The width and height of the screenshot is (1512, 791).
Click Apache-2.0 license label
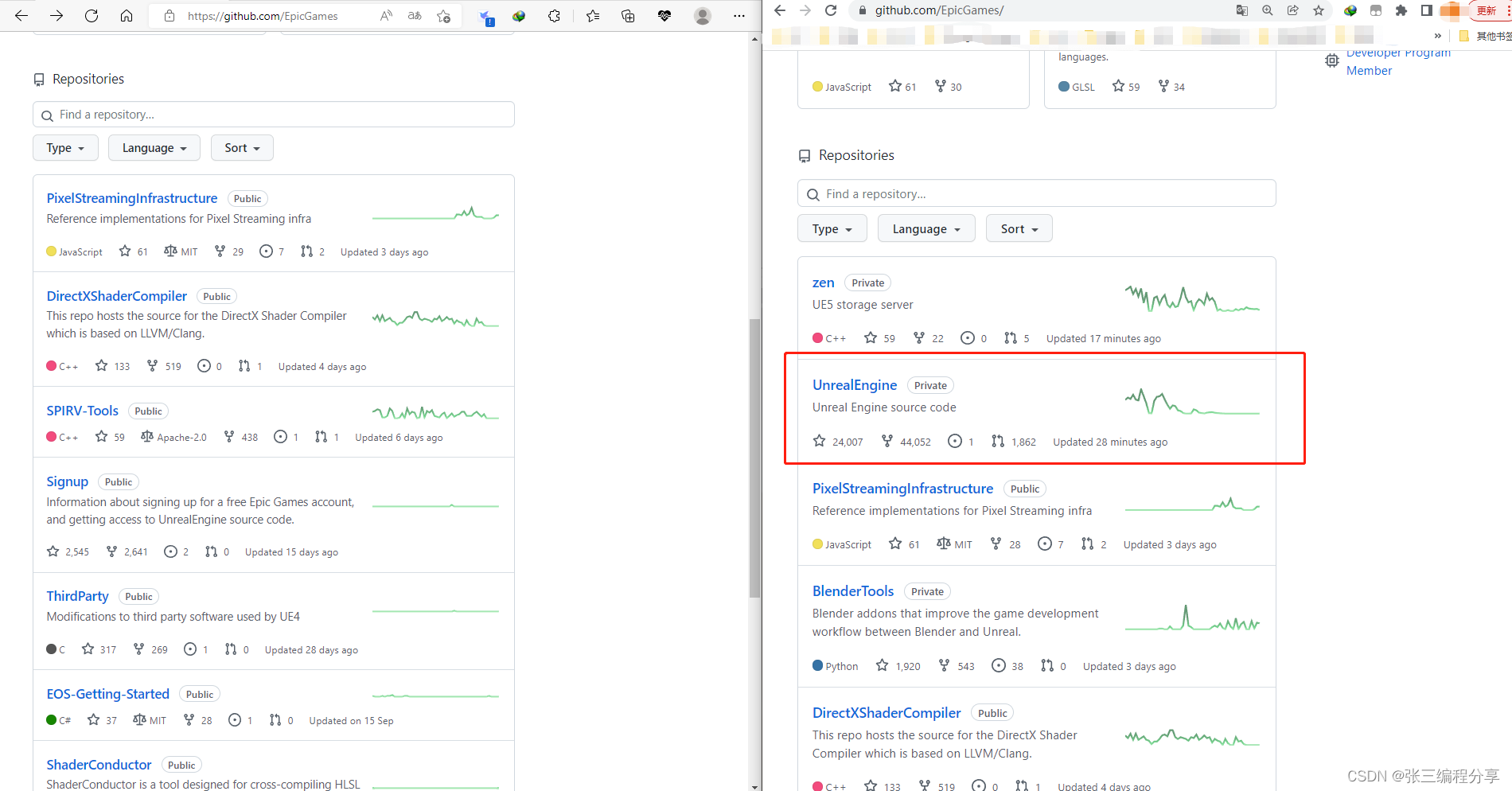click(x=181, y=437)
